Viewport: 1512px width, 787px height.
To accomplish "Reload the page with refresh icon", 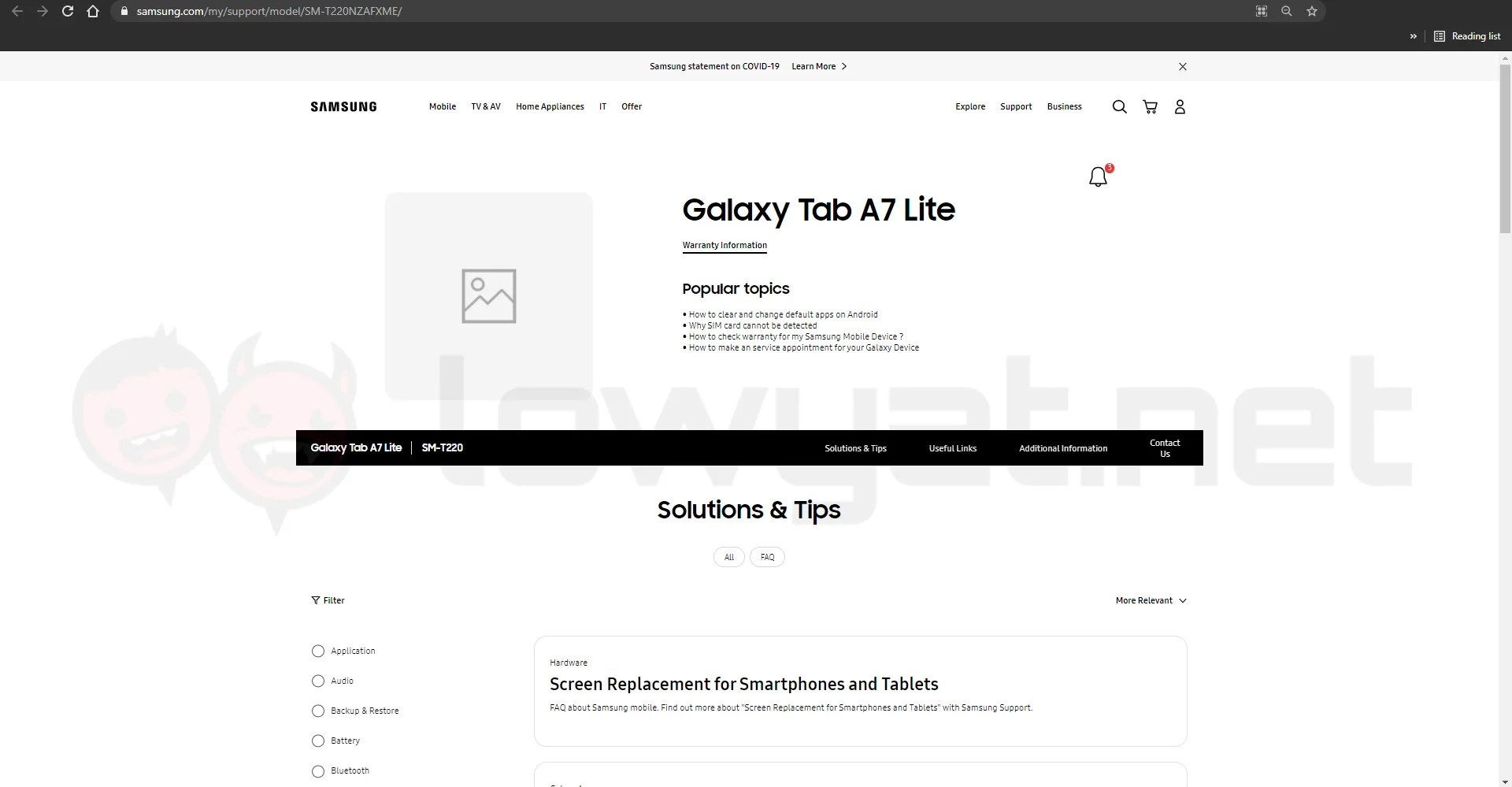I will coord(68,11).
